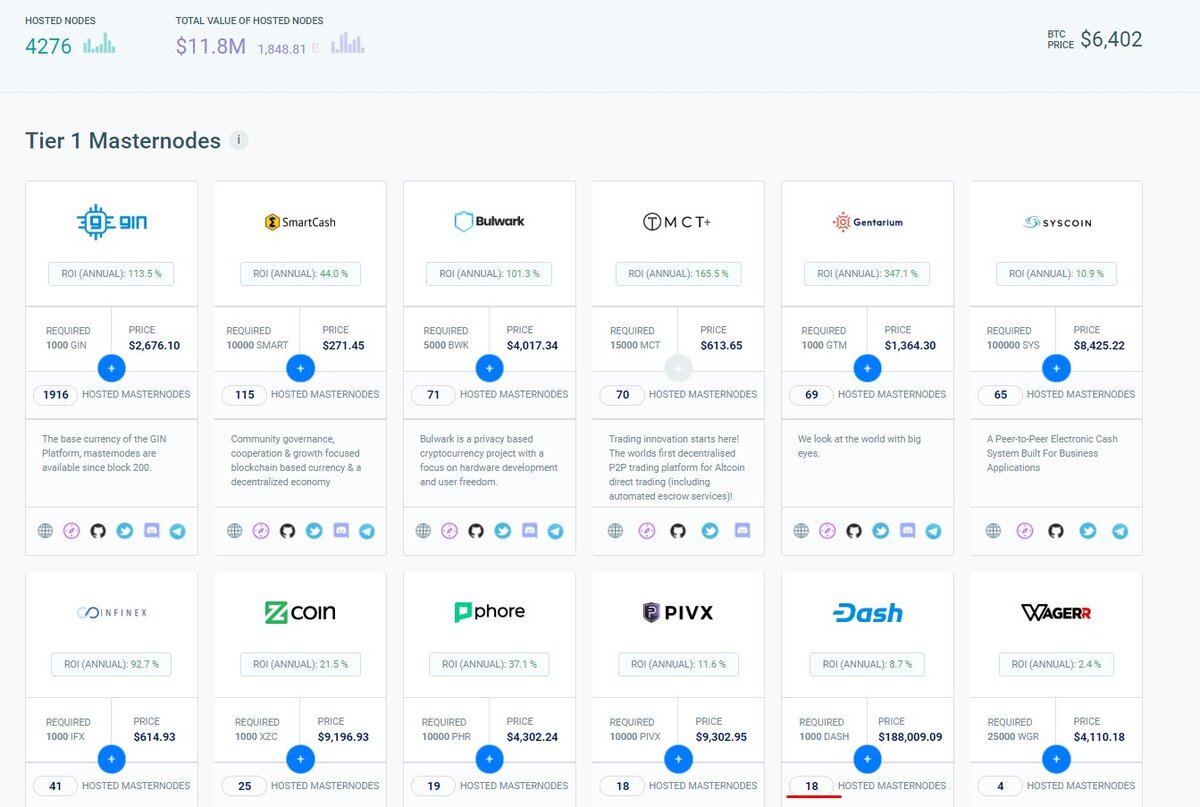
Task: Add a Dash masternode with plus button
Action: [867, 760]
